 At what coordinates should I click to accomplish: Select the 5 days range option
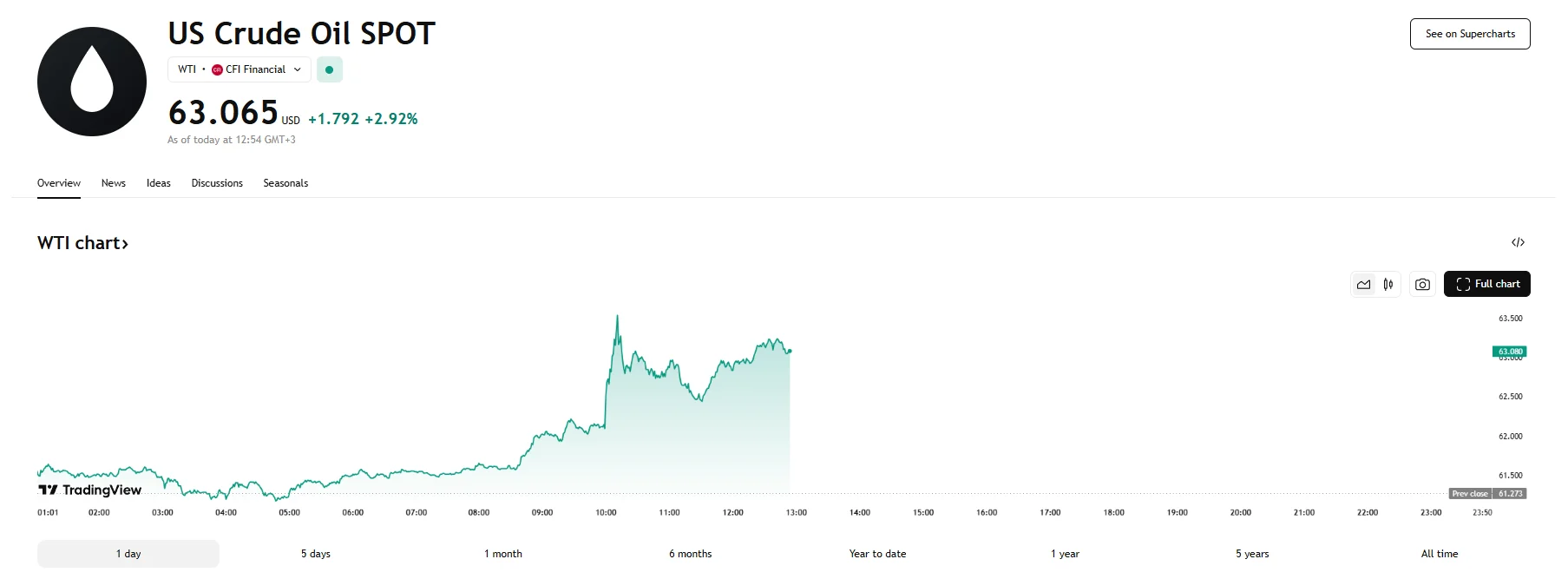(x=314, y=553)
